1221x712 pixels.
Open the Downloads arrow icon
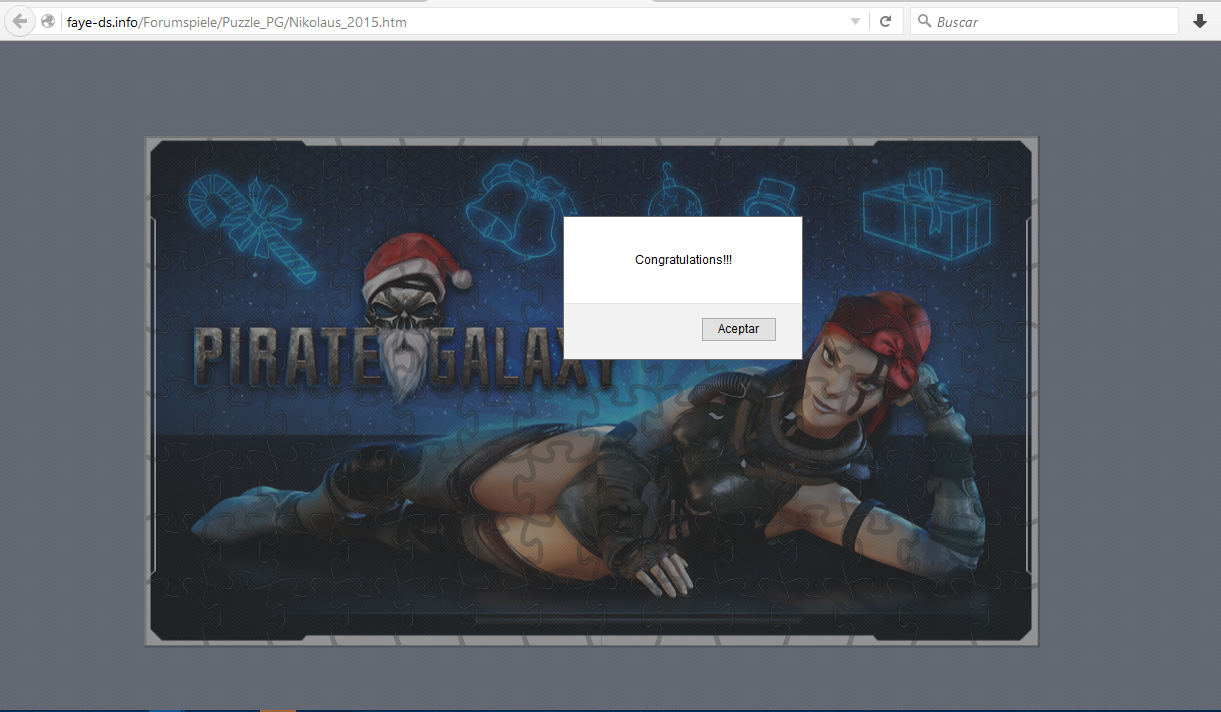point(1200,21)
